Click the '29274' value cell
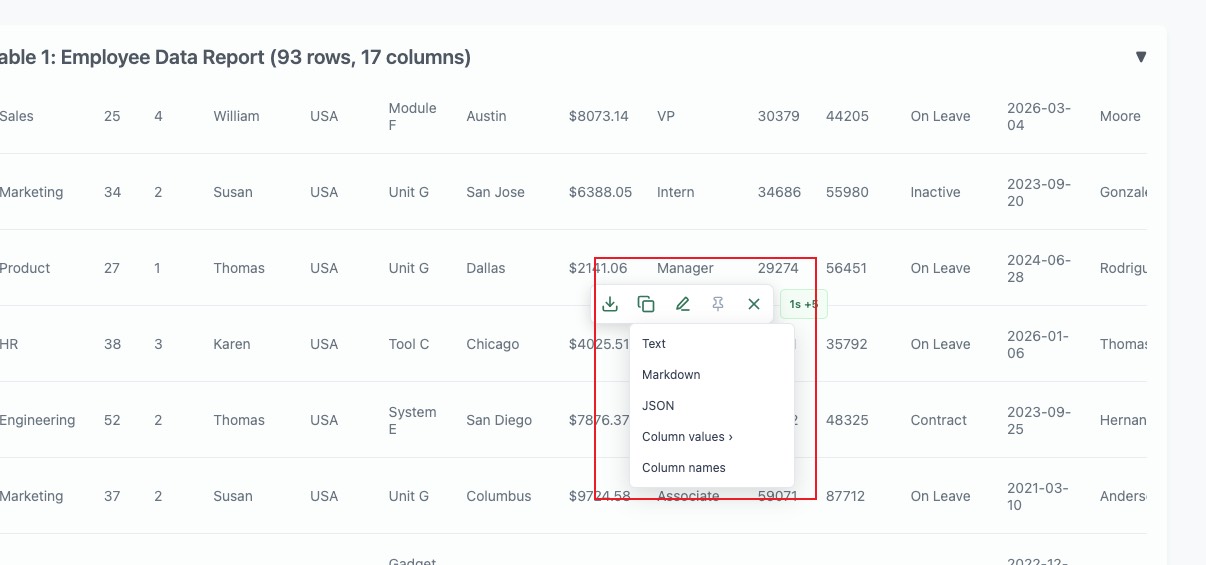 [x=778, y=268]
